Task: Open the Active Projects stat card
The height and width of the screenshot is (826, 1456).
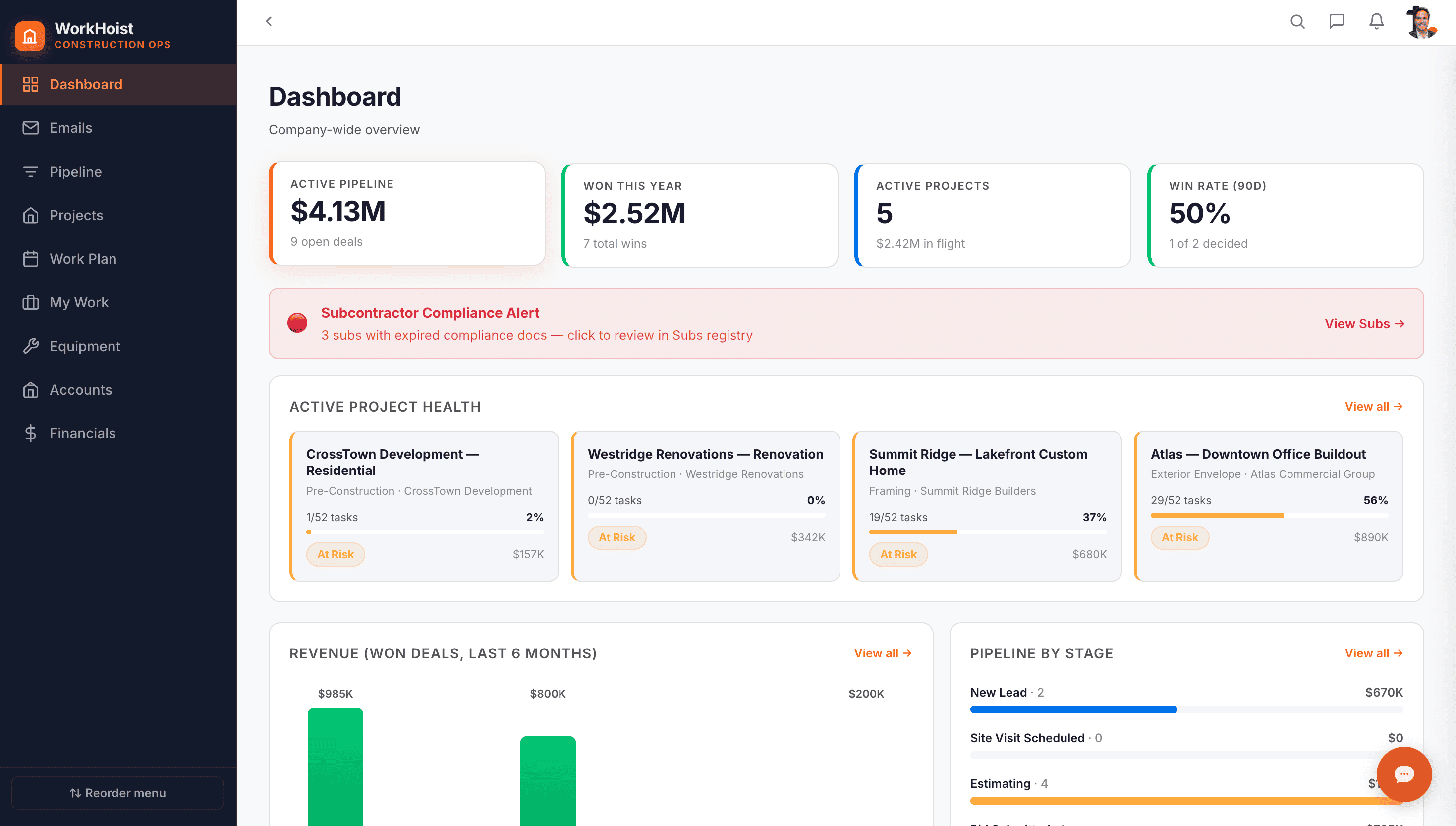Action: click(993, 216)
